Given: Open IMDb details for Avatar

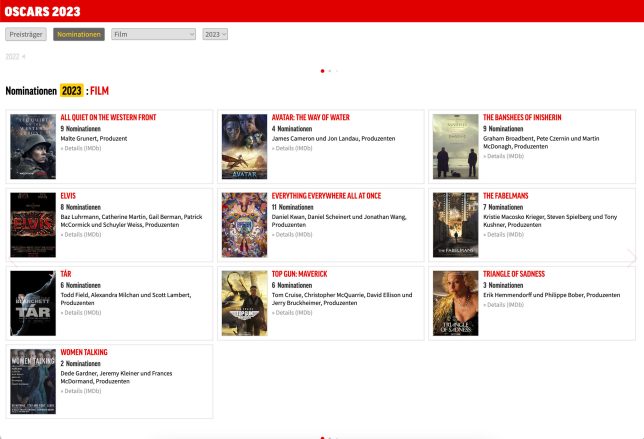Looking at the screenshot, I should (292, 148).
